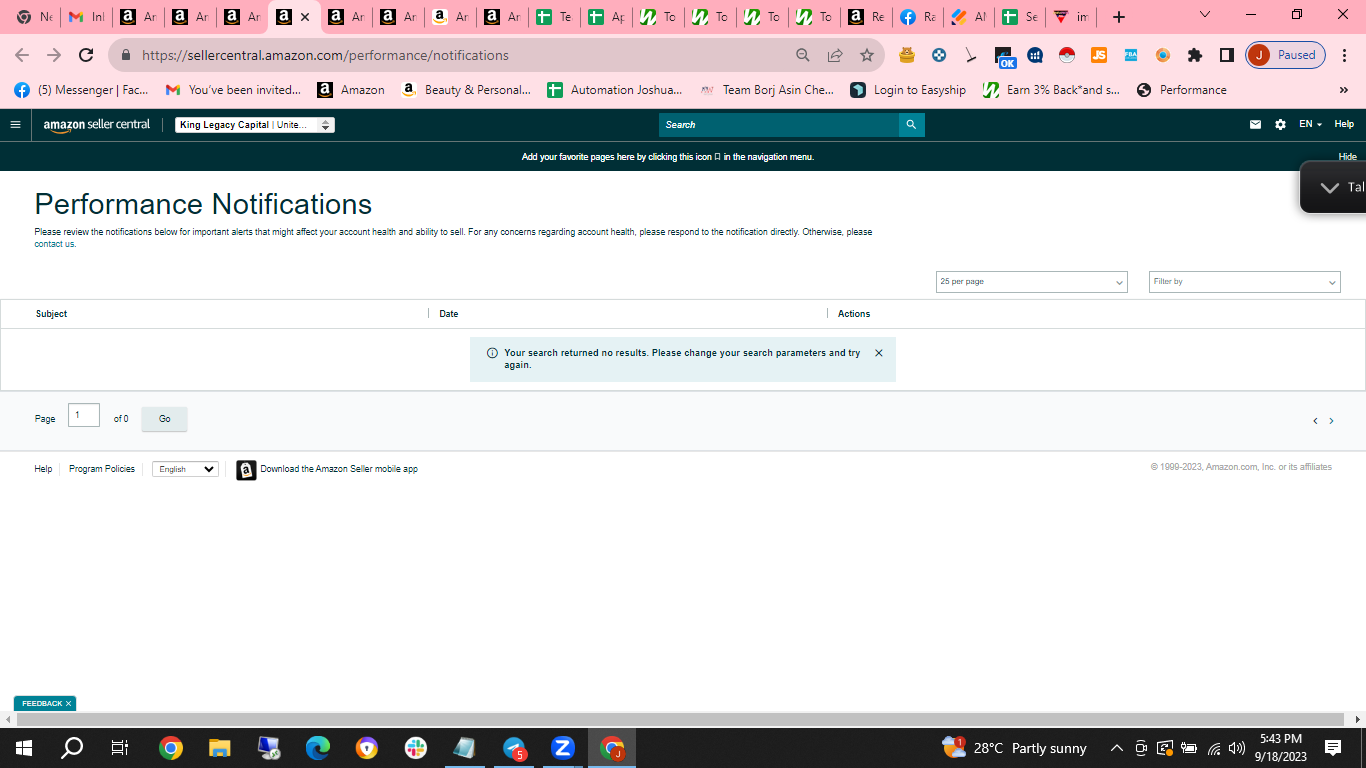Screen dimensions: 1366x768
Task: Open the Windows notification center
Action: 1333,748
